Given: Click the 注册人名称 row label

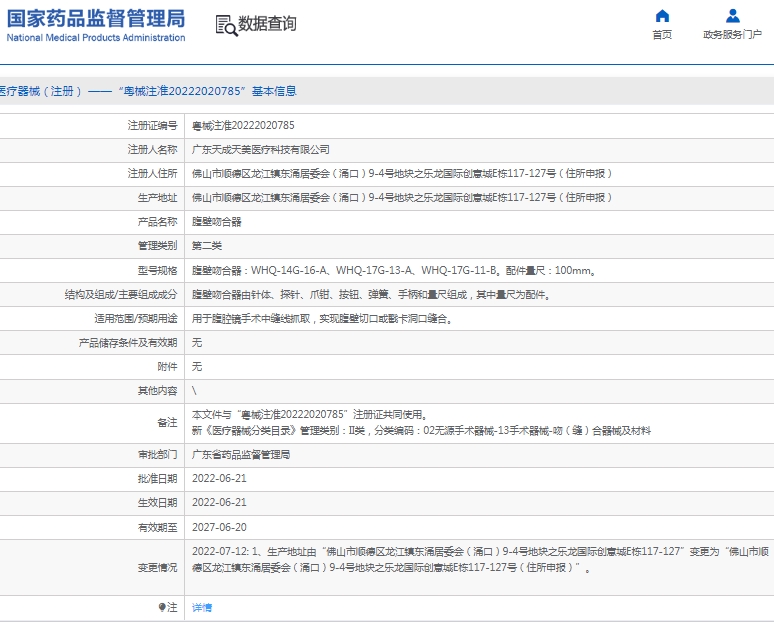Looking at the screenshot, I should tap(153, 150).
